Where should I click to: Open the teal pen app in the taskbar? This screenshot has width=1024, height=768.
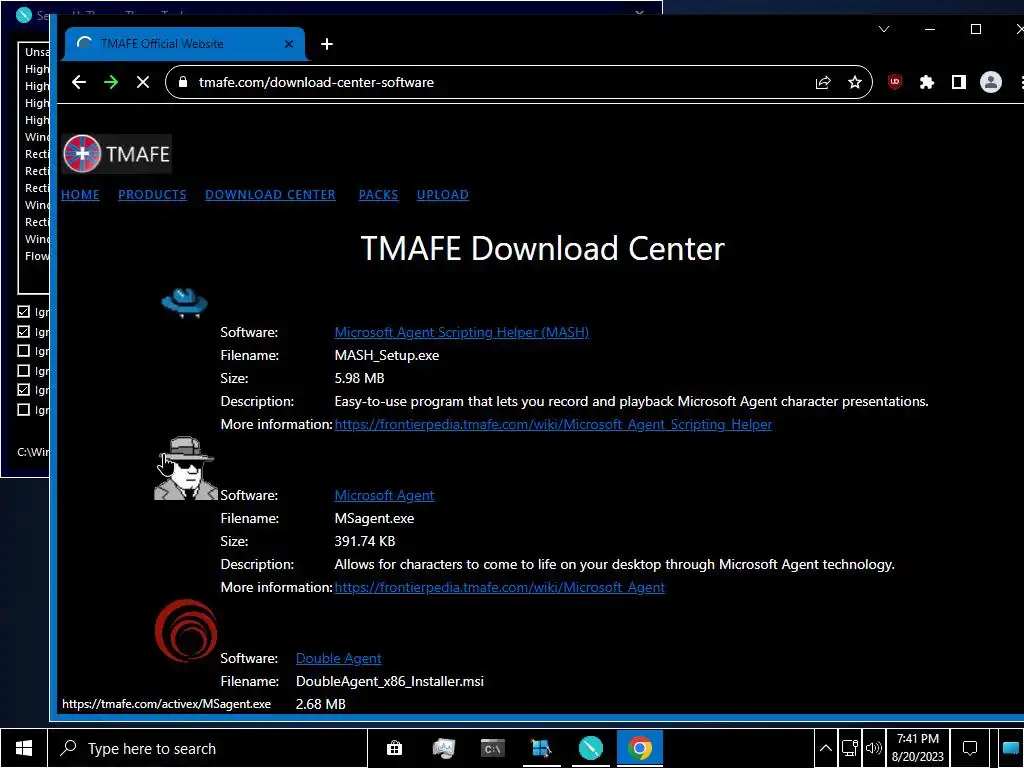coord(591,748)
